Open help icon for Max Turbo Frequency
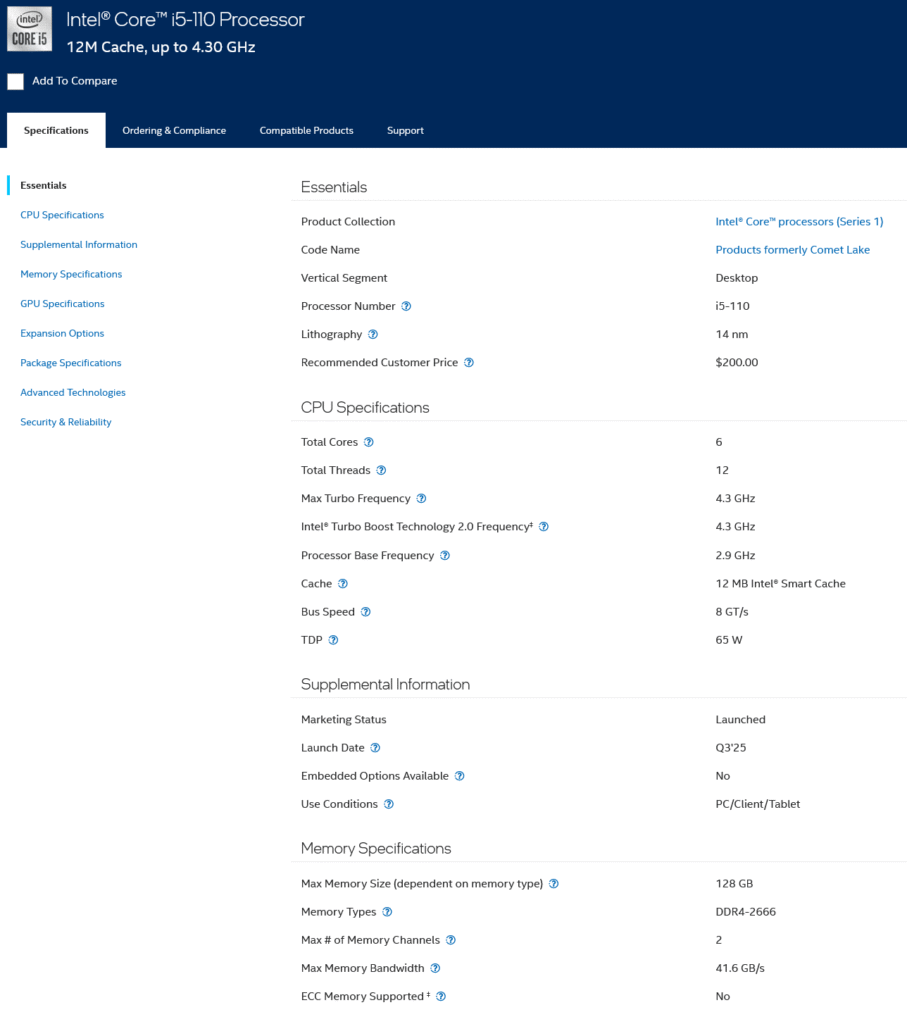 421,498
